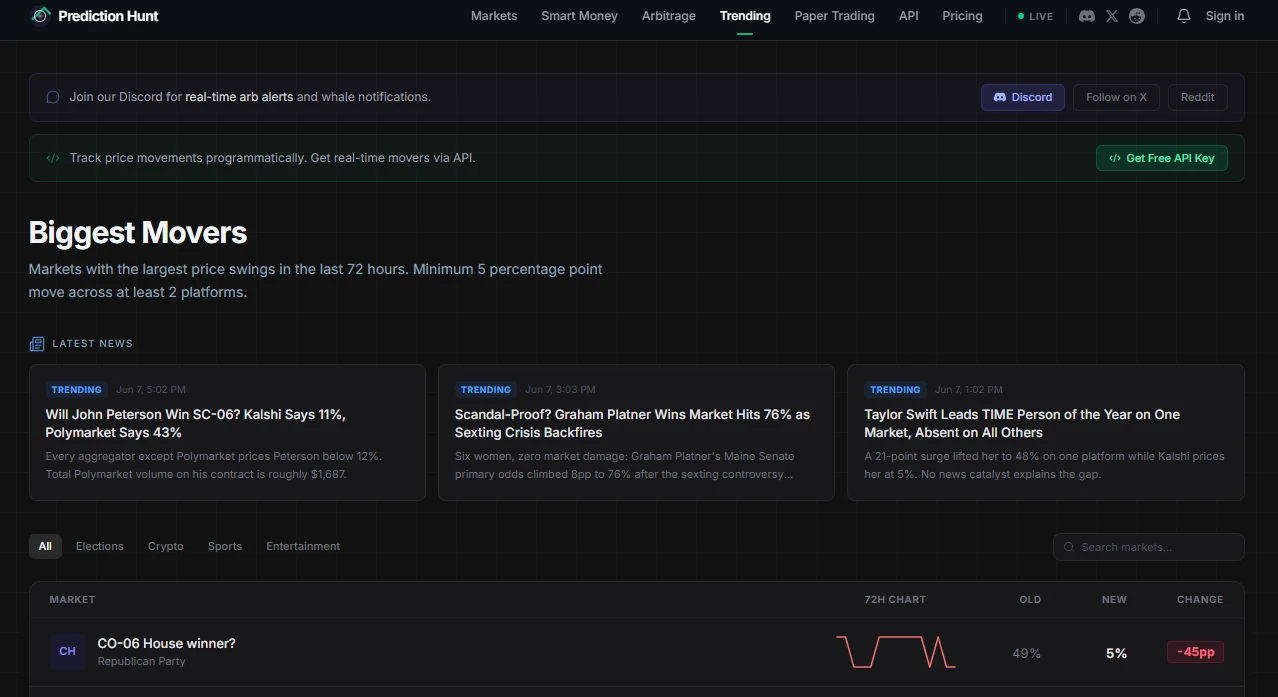Click the -45pp change badge
Image resolution: width=1278 pixels, height=697 pixels.
point(1195,652)
